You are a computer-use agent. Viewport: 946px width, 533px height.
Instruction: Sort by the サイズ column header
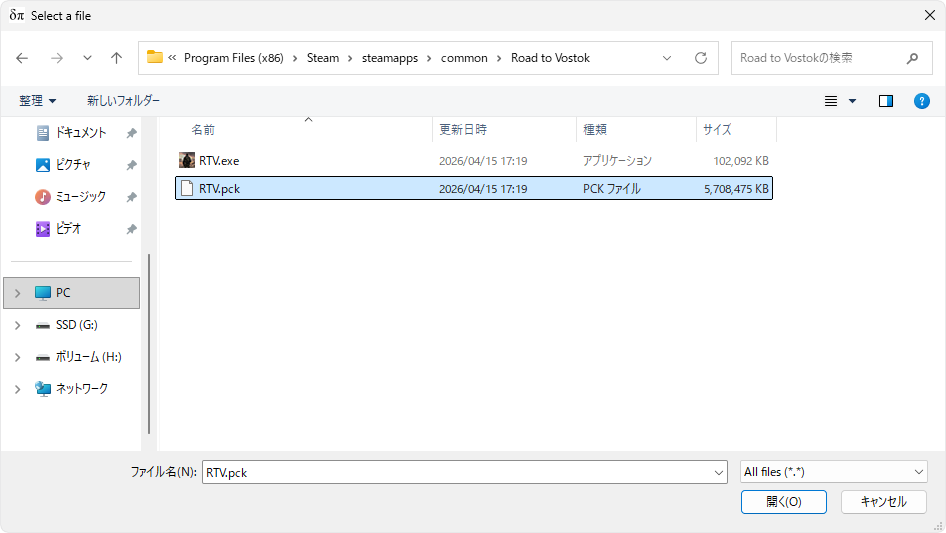pos(717,130)
